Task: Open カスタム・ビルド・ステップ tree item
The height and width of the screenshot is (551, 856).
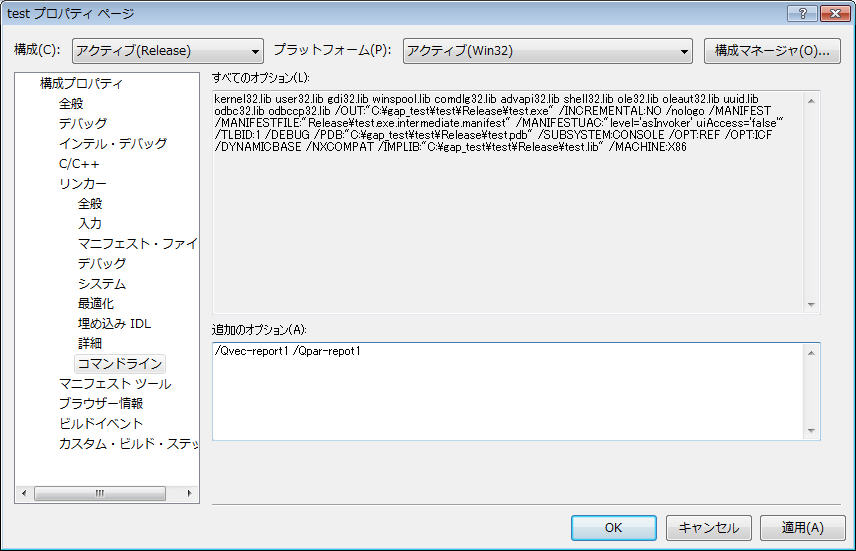Action: tap(128, 444)
